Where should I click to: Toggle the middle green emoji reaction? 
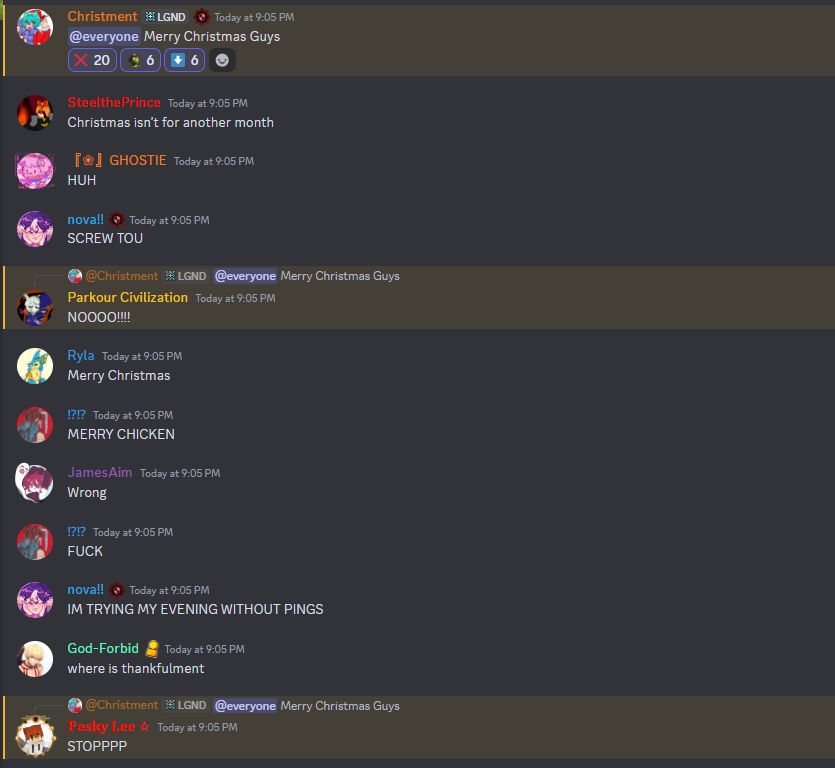click(141, 60)
